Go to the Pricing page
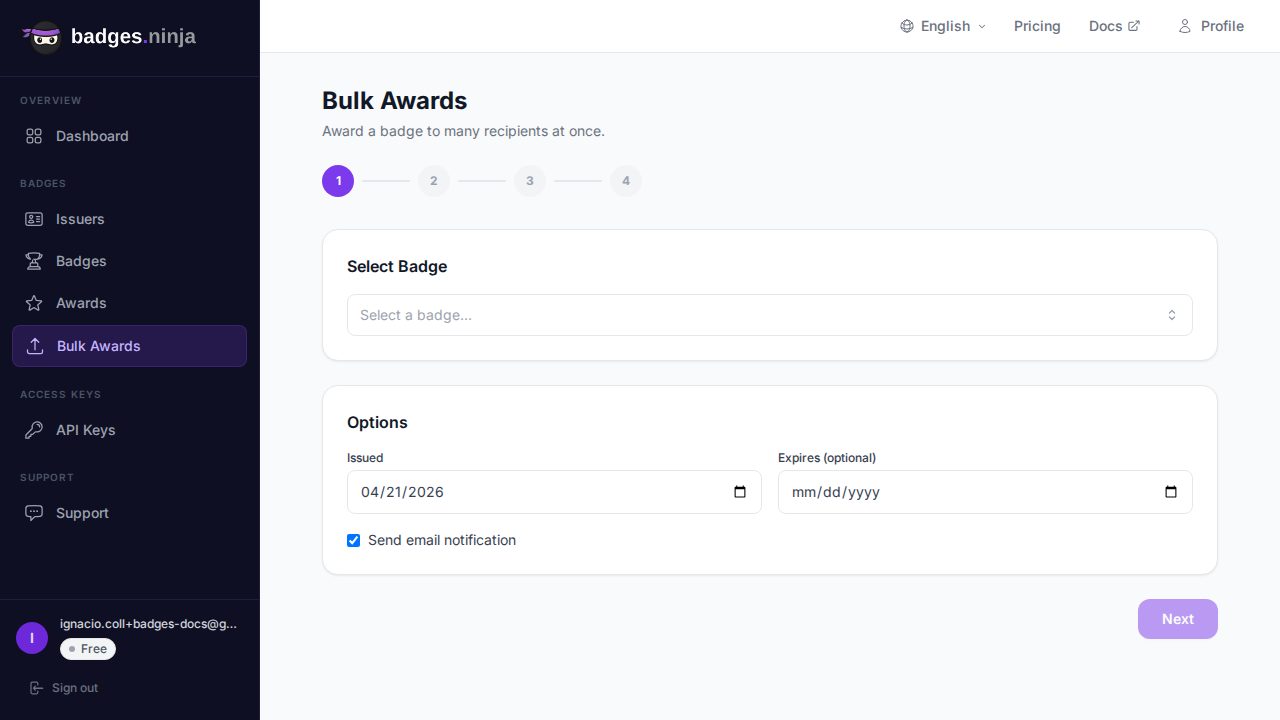The image size is (1280, 720). 1037,26
